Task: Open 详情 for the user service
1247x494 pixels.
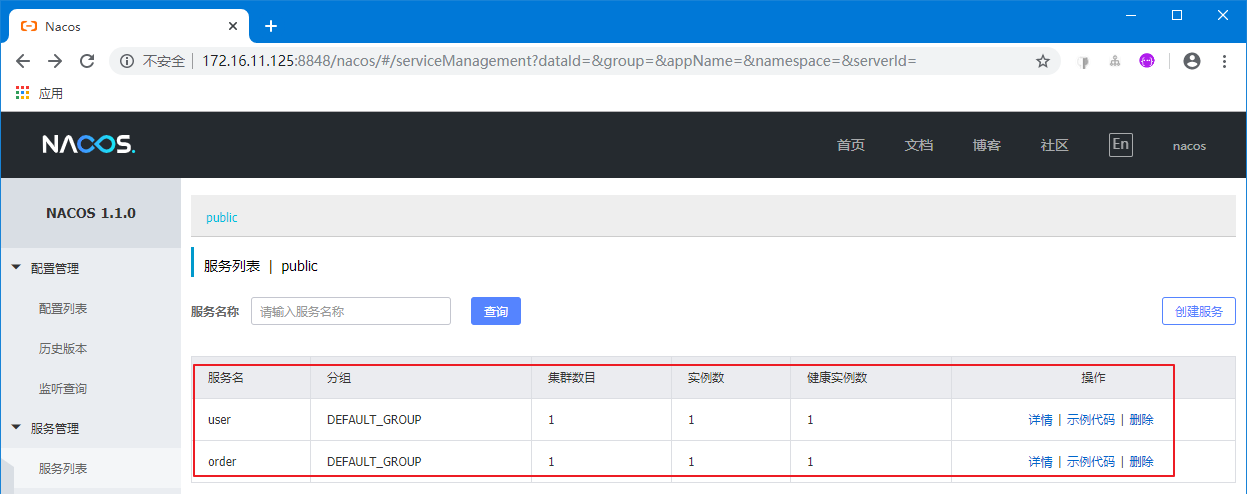Action: coord(1040,420)
